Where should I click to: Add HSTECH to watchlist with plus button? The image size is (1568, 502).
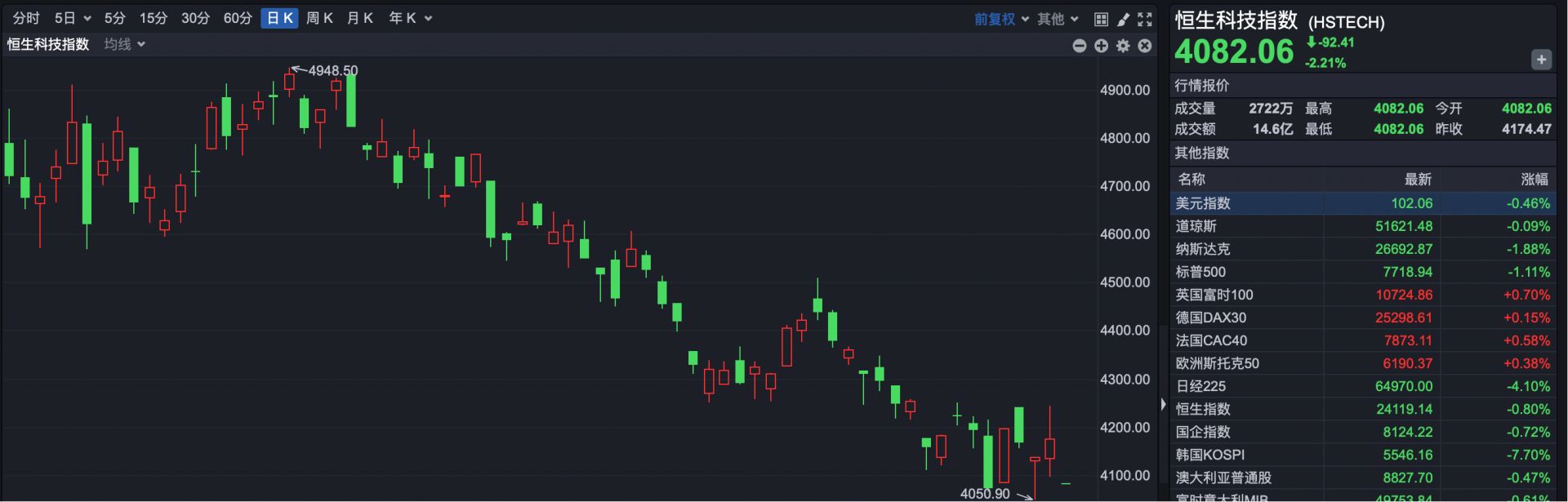[1541, 60]
